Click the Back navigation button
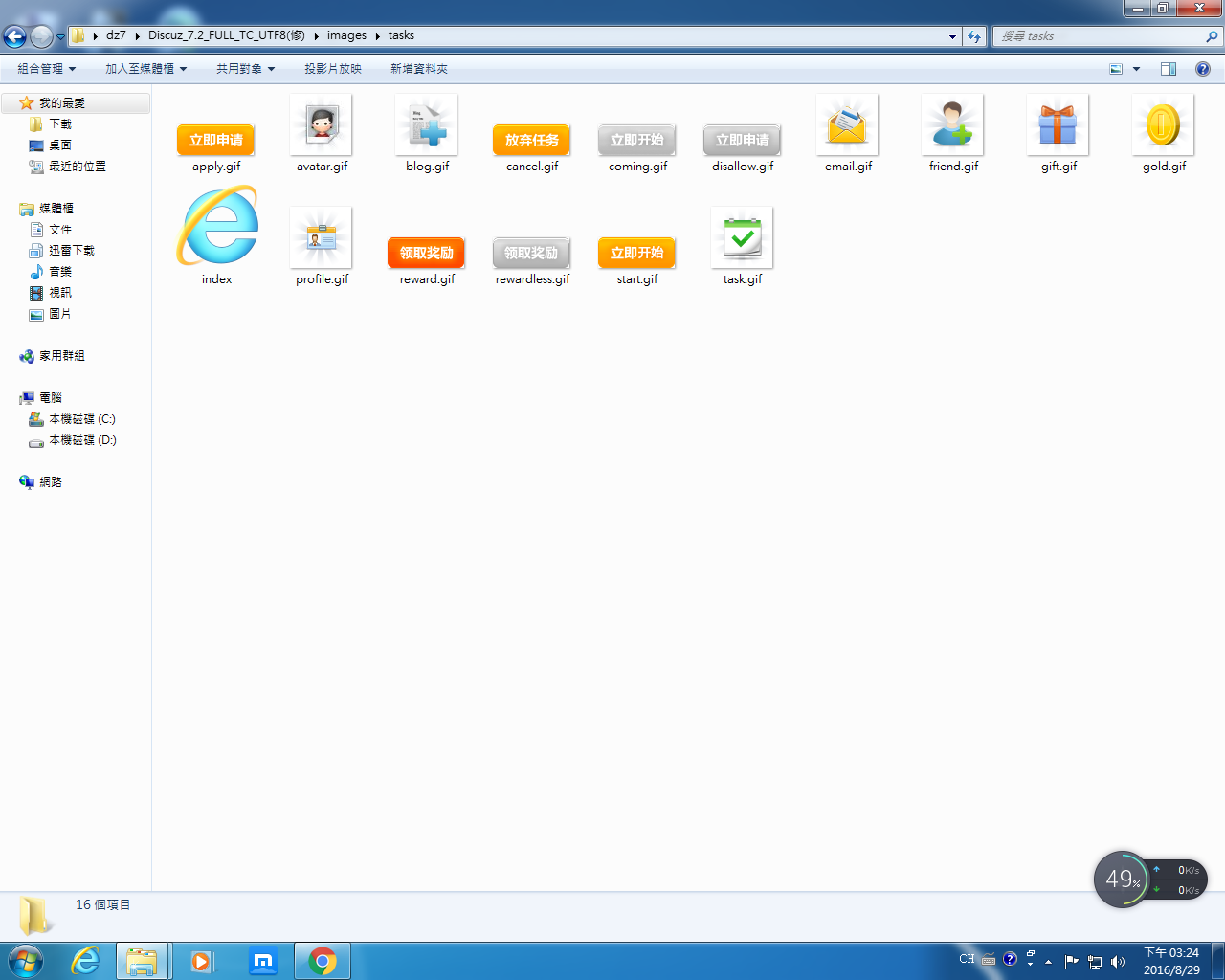Screen dimensions: 1225x980 coord(14,36)
